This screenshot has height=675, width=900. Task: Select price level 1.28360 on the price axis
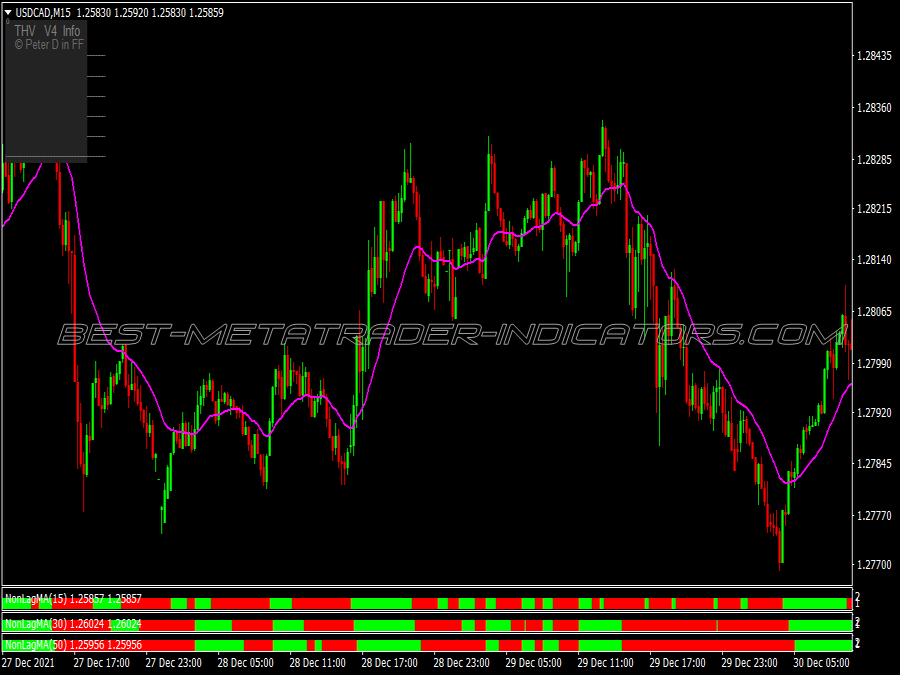coord(874,108)
